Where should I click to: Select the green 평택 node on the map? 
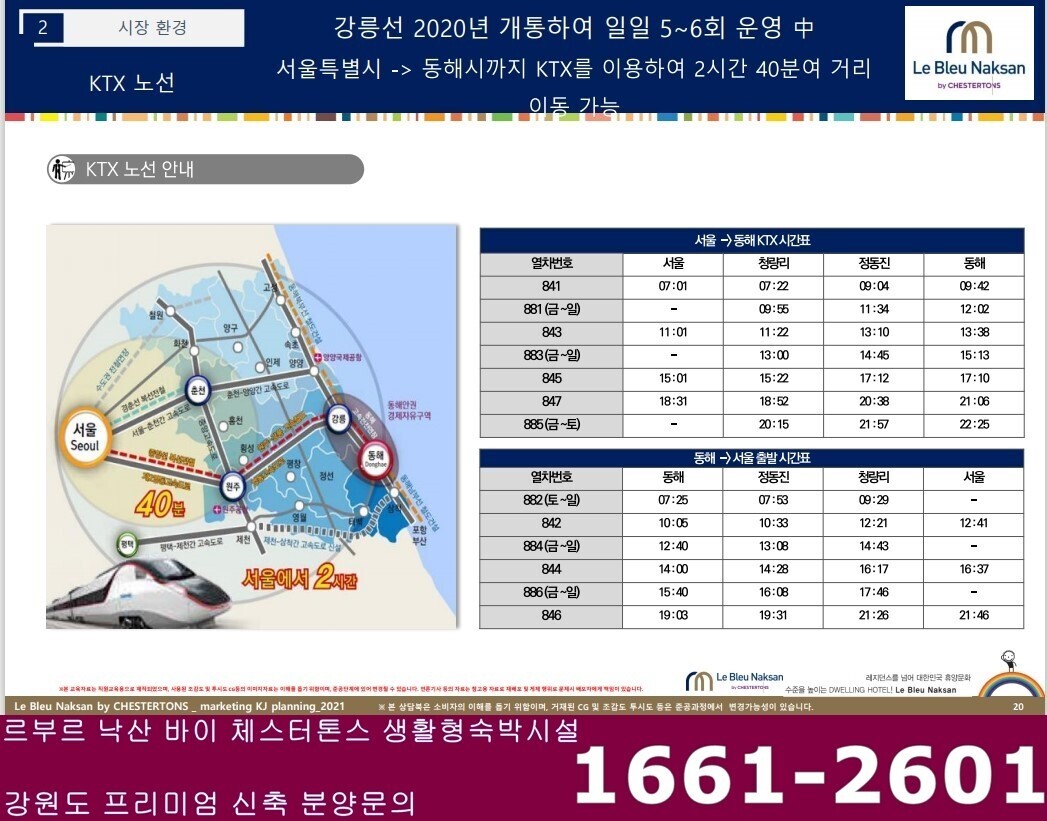click(127, 545)
